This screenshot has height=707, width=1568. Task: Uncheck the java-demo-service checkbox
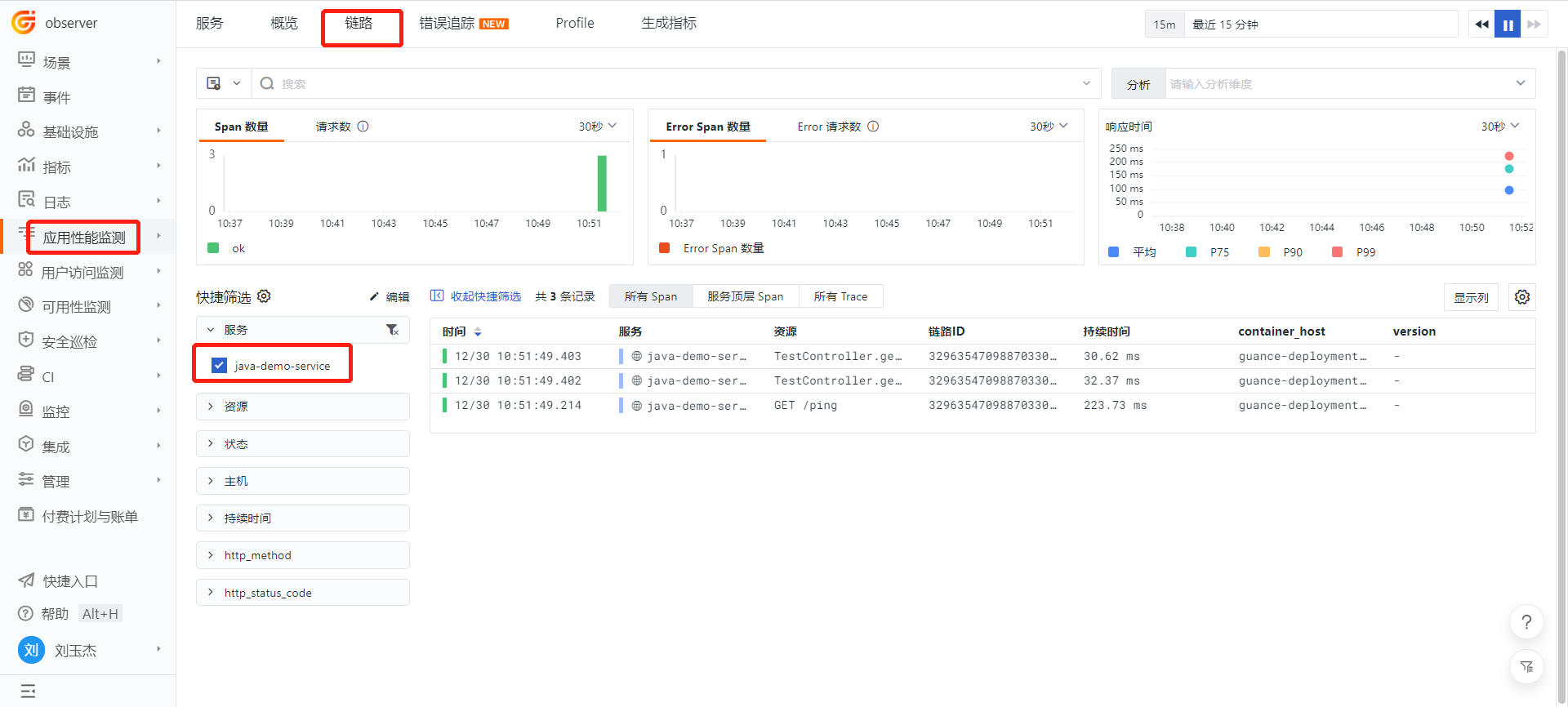pos(219,366)
